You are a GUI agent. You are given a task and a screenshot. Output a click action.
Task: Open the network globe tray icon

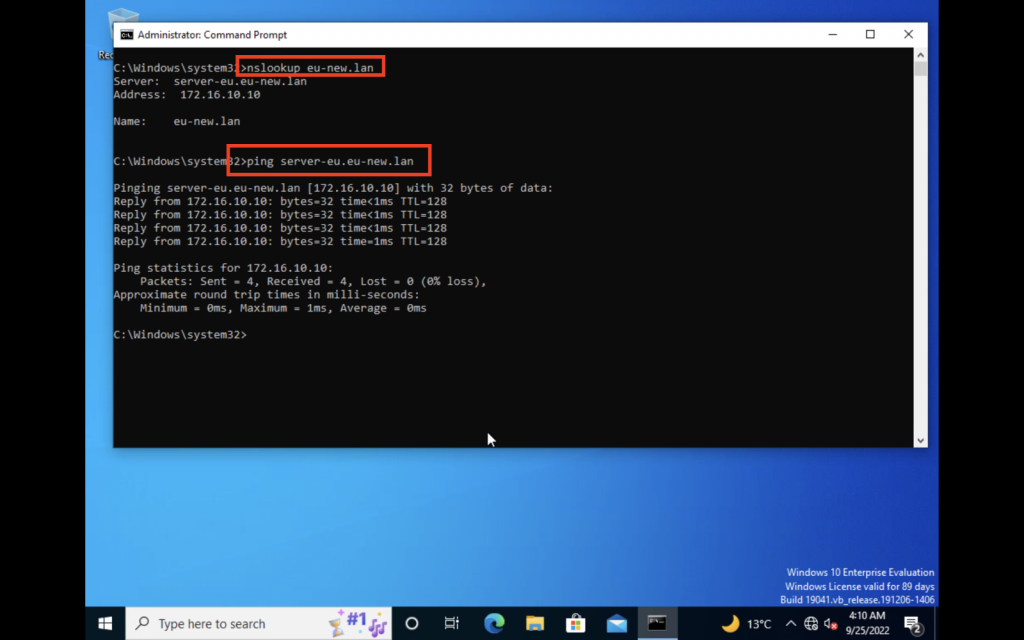click(811, 624)
